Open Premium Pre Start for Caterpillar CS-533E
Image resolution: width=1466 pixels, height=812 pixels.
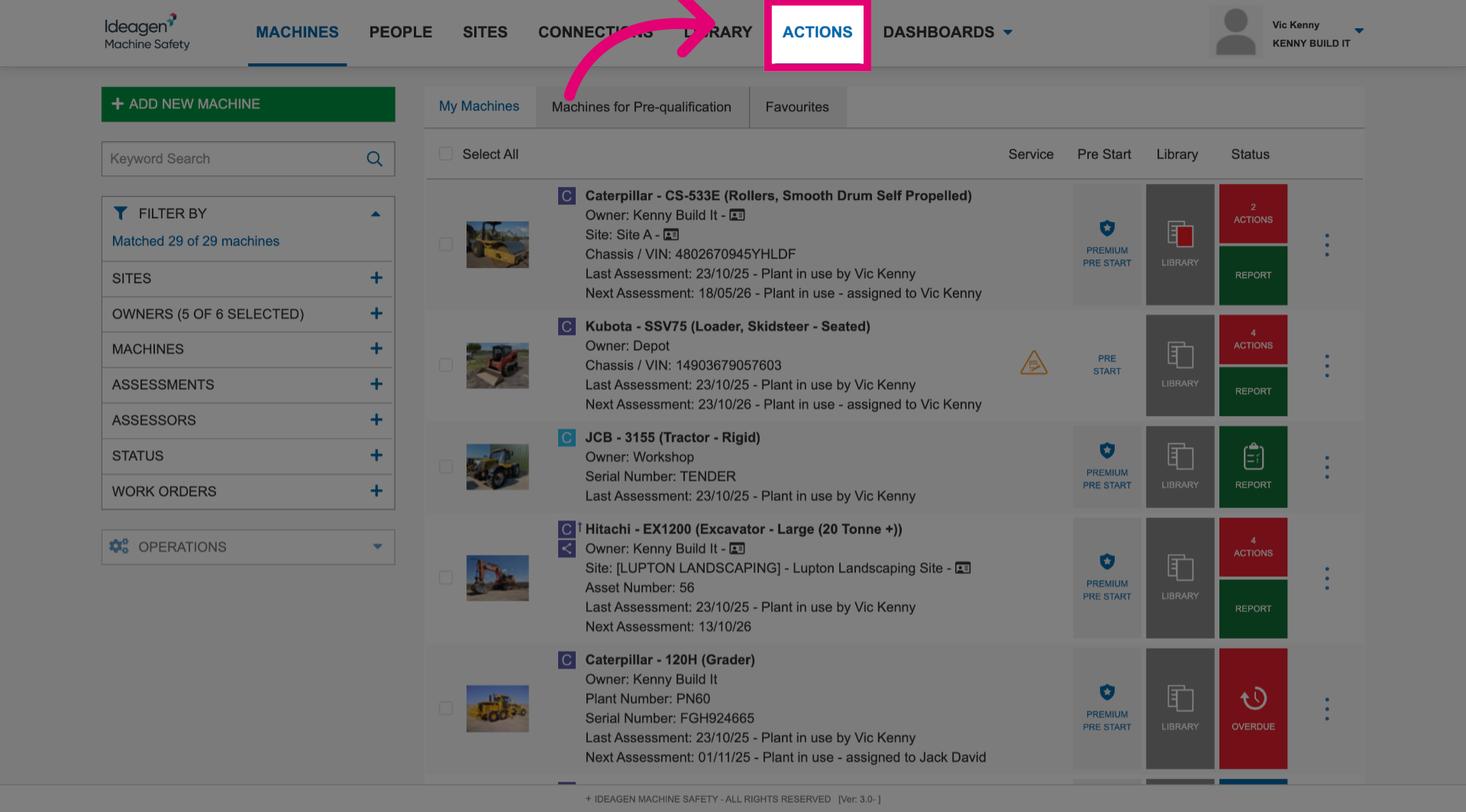pos(1107,244)
